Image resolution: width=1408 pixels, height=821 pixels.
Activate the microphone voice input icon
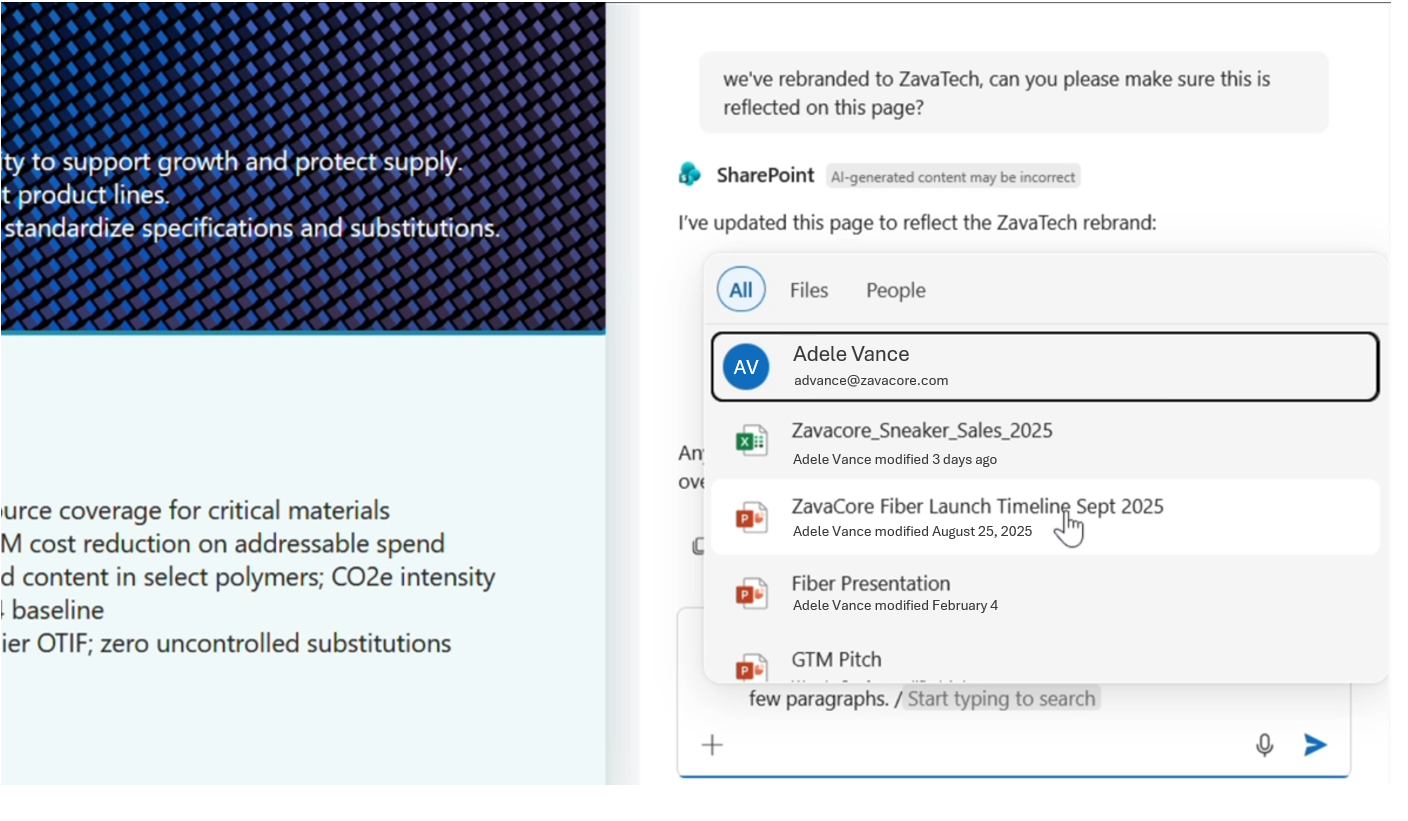(1264, 745)
